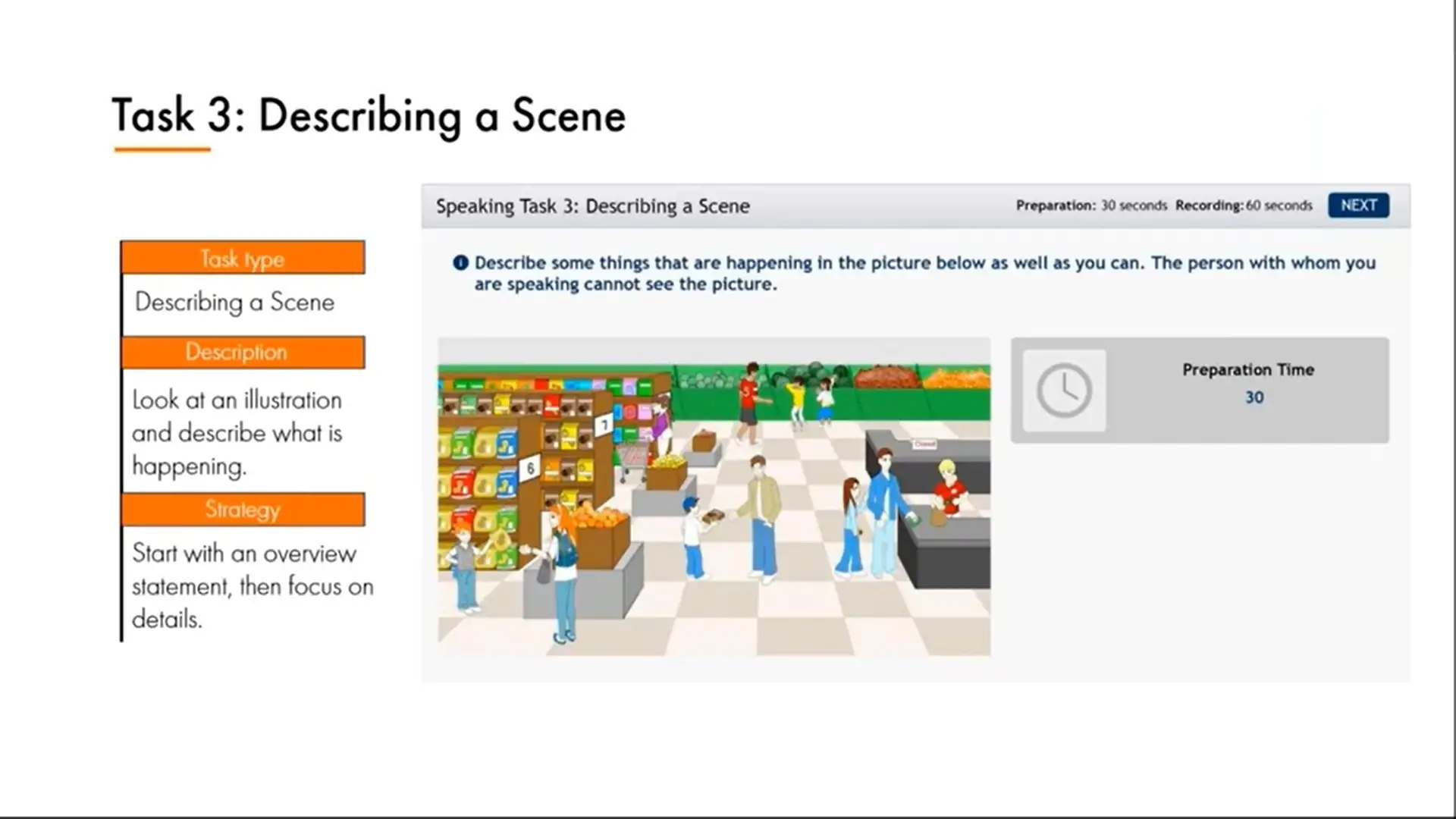Click the supermarket scene illustration

(714, 497)
